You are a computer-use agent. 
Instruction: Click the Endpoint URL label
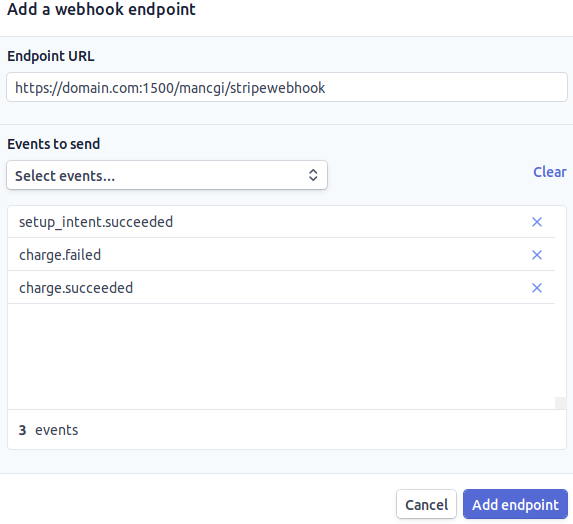51,56
